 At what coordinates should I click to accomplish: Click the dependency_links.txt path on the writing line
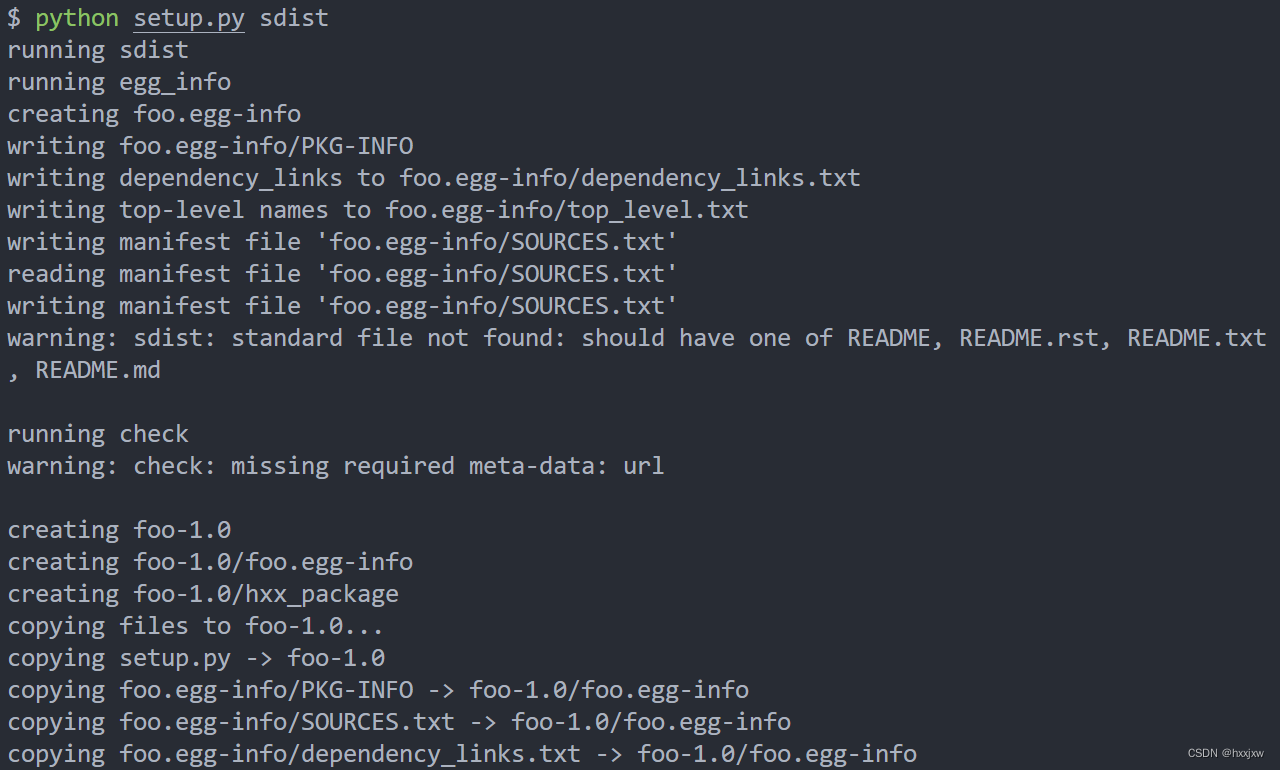(630, 178)
